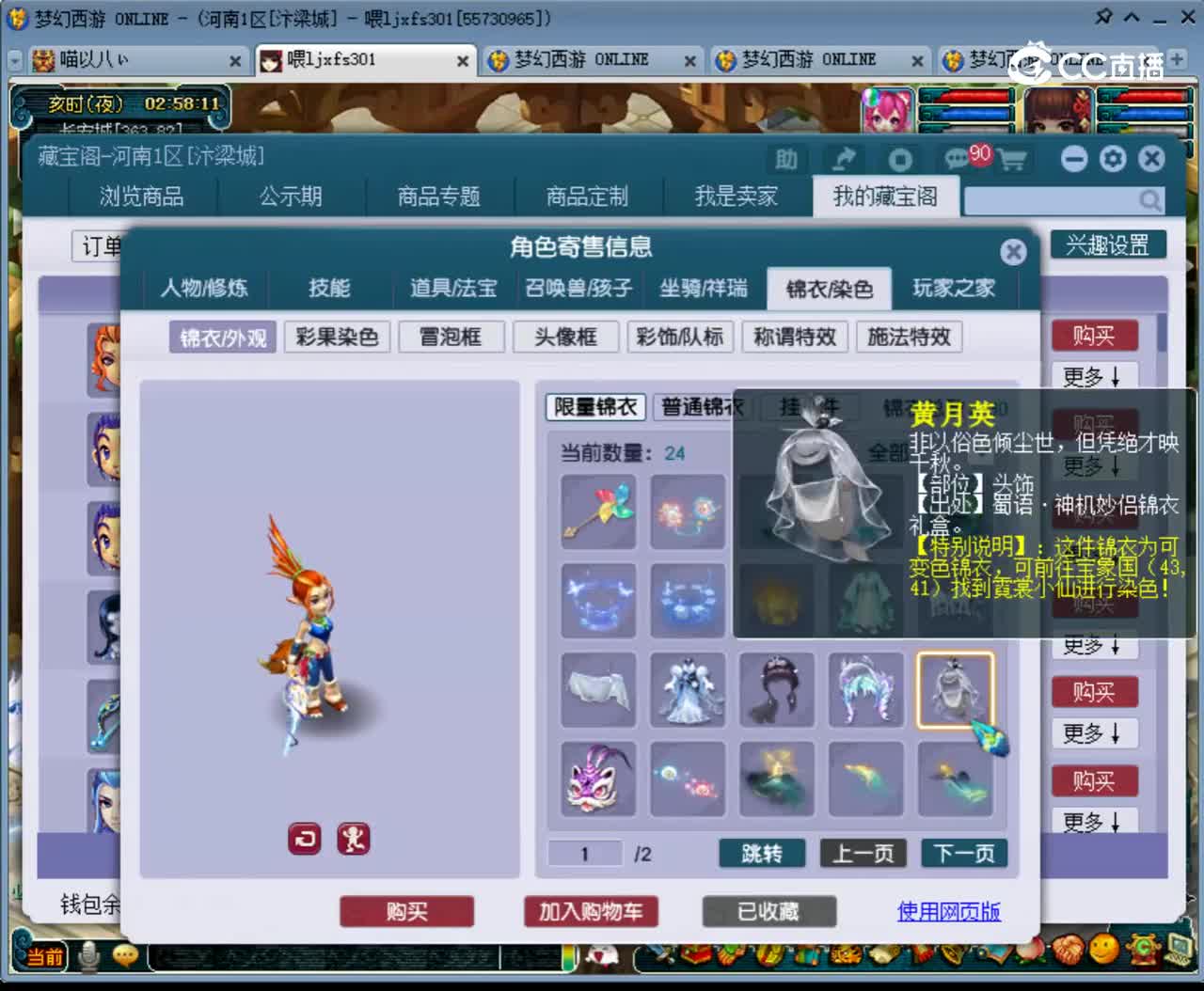Go to 下一页
The height and width of the screenshot is (991, 1204).
[964, 854]
